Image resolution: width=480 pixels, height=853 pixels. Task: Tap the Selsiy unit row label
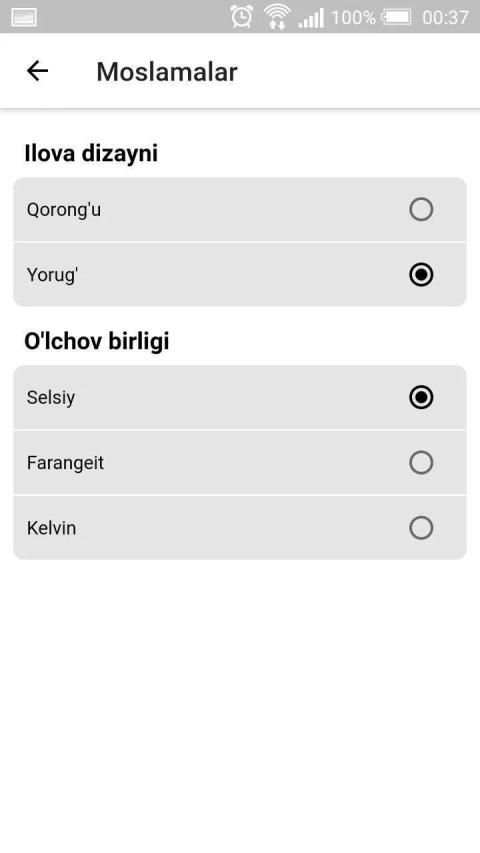tap(51, 398)
